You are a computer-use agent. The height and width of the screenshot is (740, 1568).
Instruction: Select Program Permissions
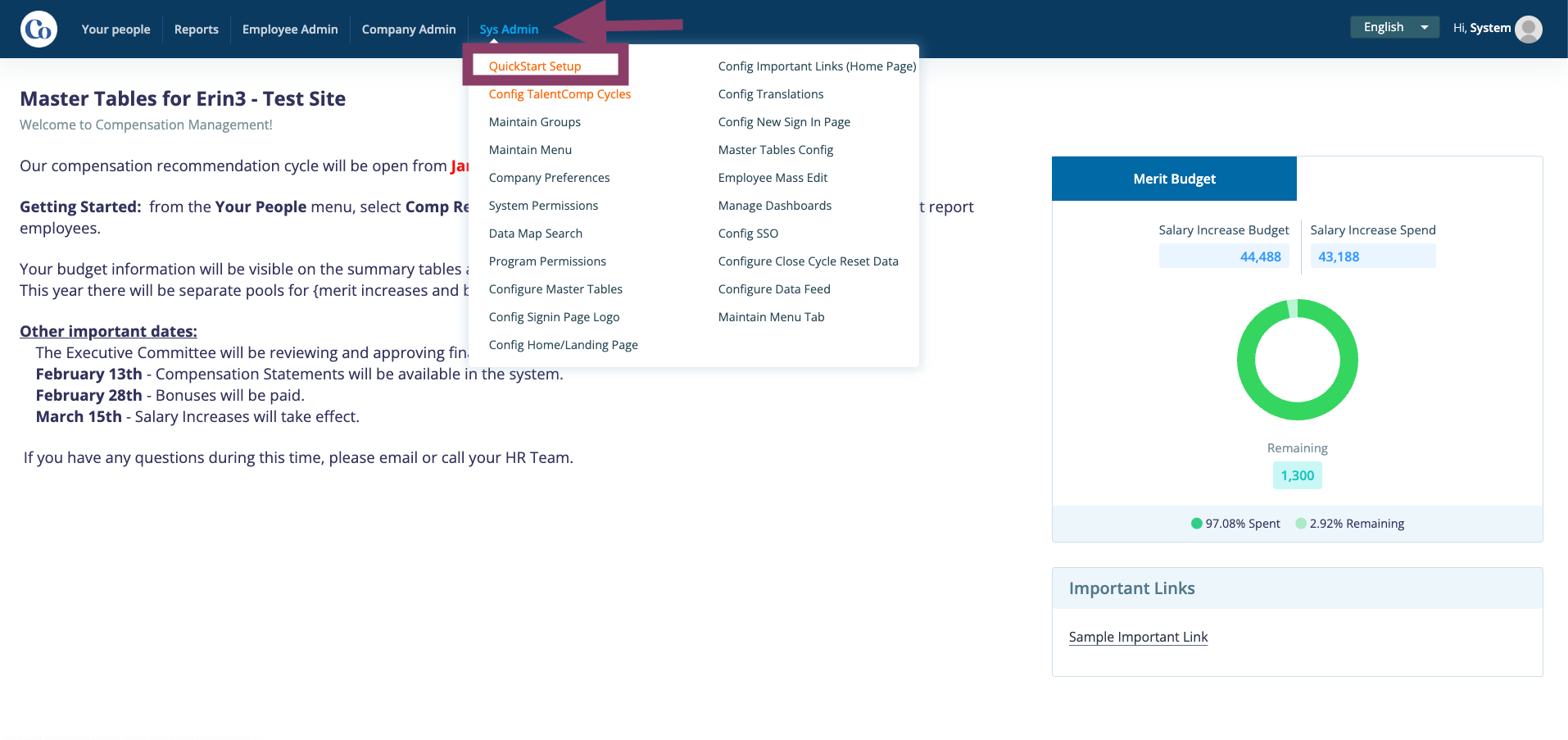tap(547, 261)
